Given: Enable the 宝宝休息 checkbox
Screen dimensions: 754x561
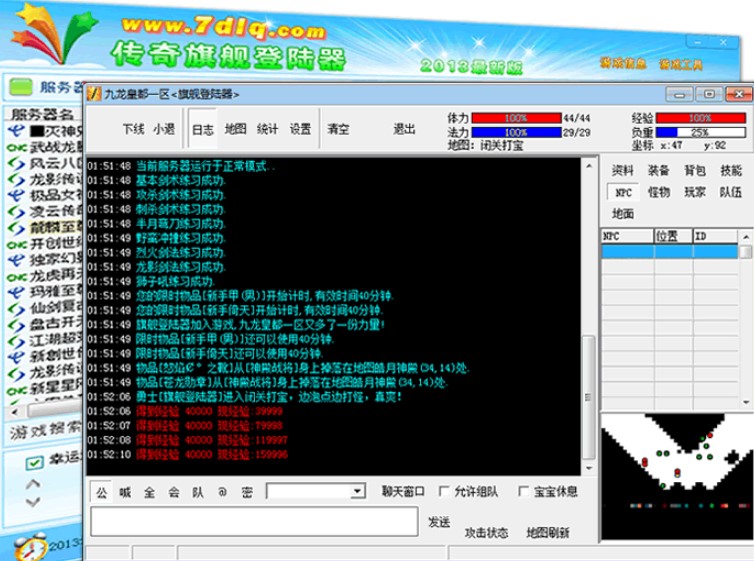Looking at the screenshot, I should pyautogui.click(x=523, y=491).
